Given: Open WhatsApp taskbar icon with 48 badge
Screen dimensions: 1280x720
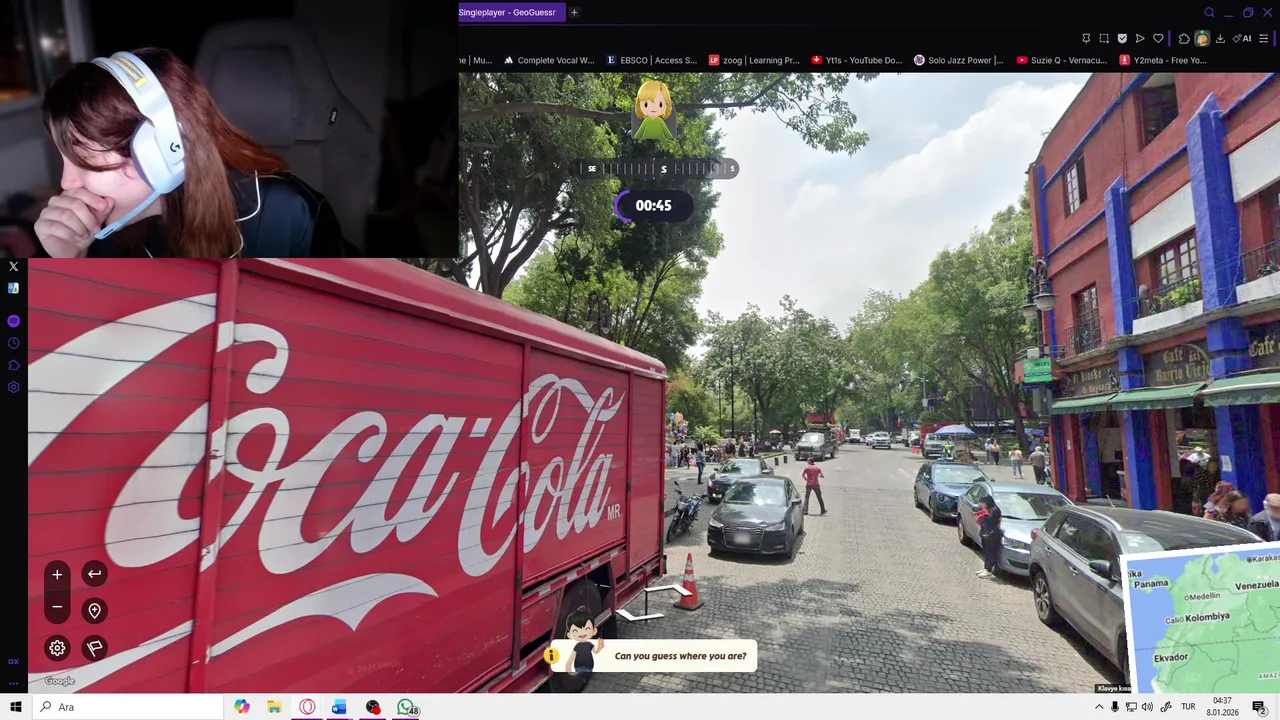Looking at the screenshot, I should point(406,707).
